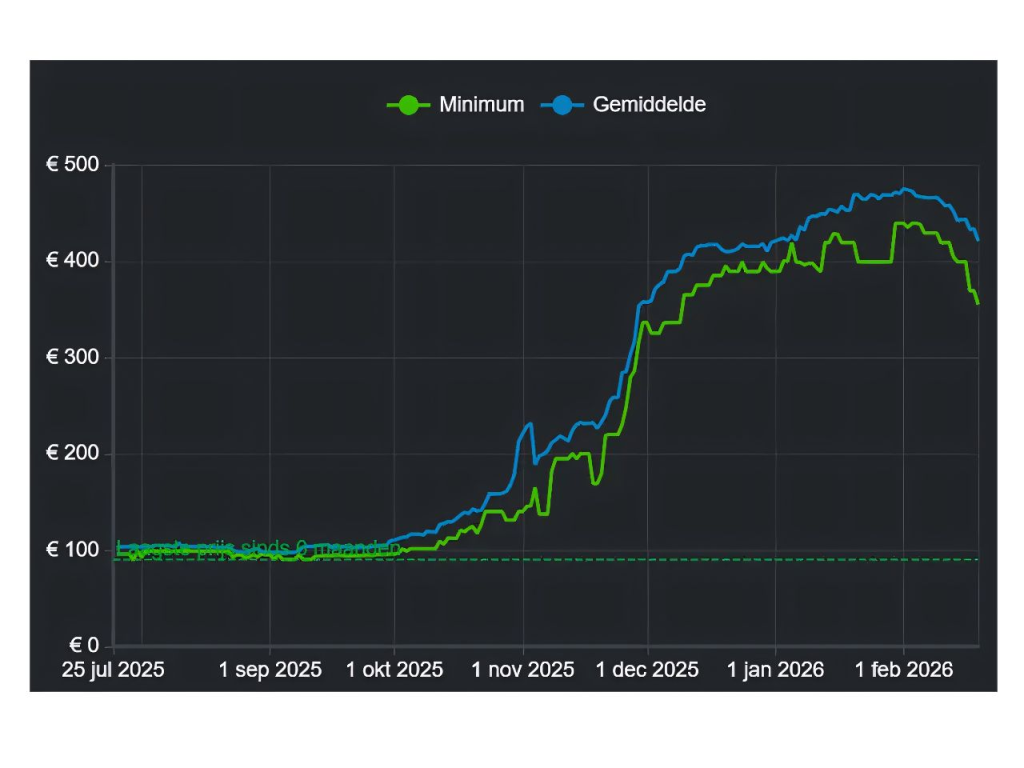Click the green Minimum legend marker
This screenshot has width=1024, height=768.
(408, 105)
